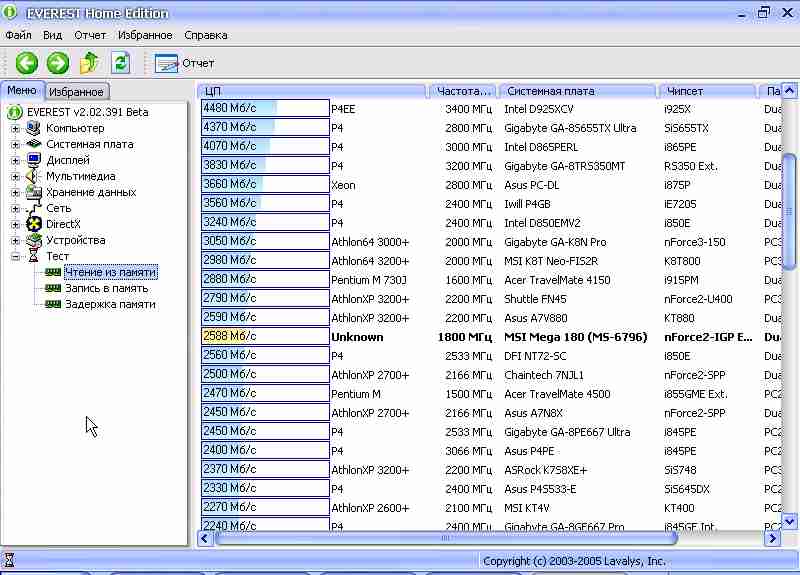
Task: Click the Дисплей monitor icon
Action: point(34,160)
